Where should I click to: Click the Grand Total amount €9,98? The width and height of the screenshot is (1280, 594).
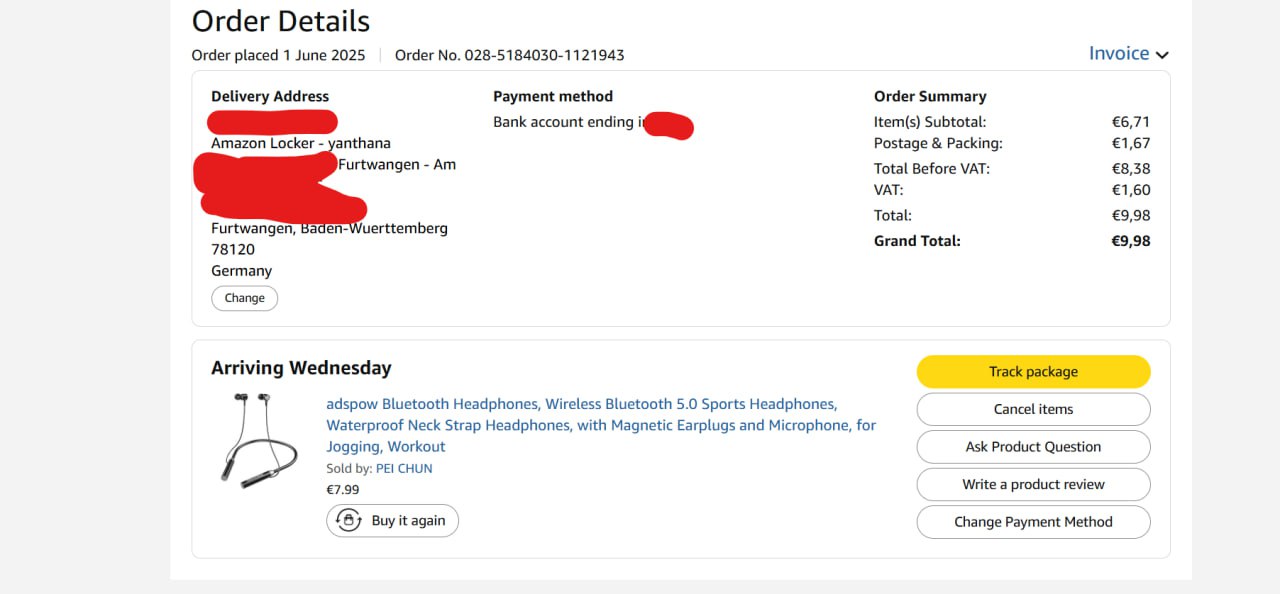(x=1130, y=241)
